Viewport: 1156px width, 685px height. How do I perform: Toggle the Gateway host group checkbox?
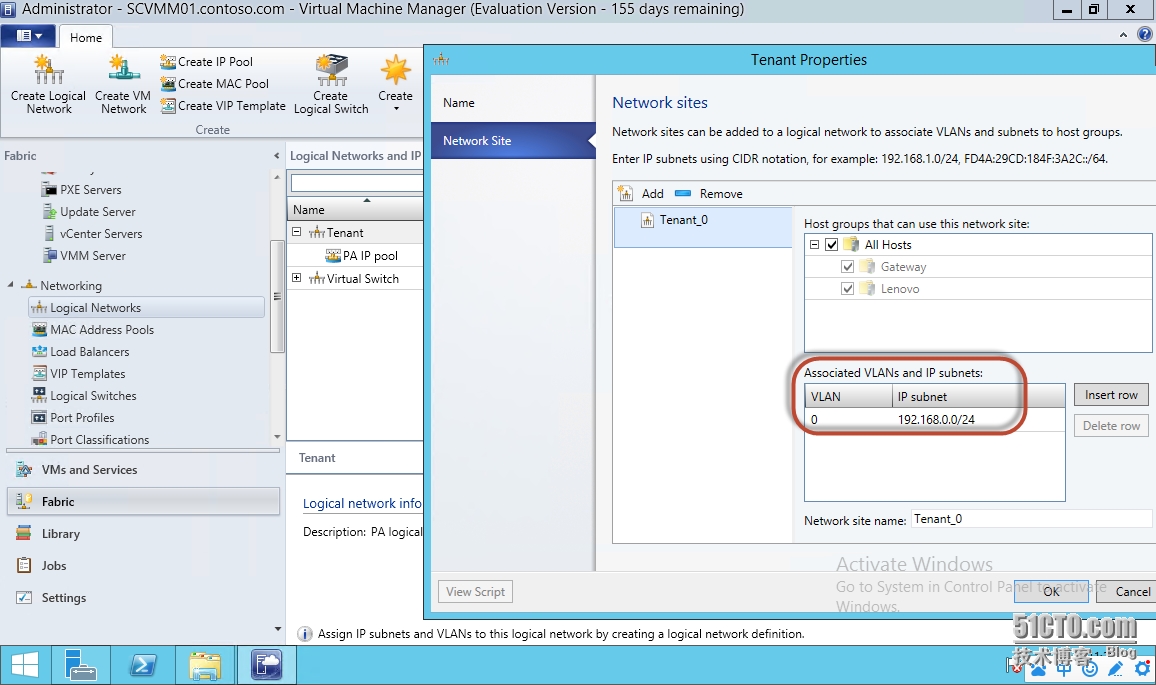pyautogui.click(x=847, y=267)
